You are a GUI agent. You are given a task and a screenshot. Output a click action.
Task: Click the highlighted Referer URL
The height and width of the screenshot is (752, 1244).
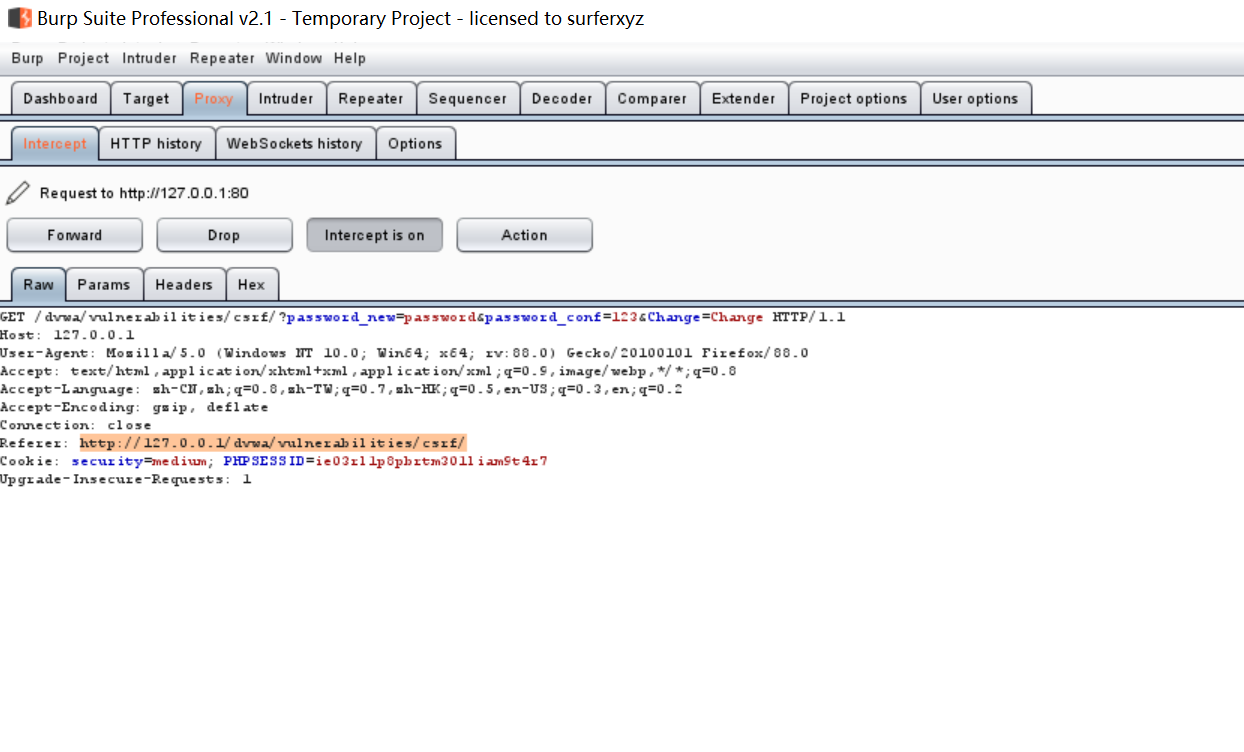click(x=273, y=443)
